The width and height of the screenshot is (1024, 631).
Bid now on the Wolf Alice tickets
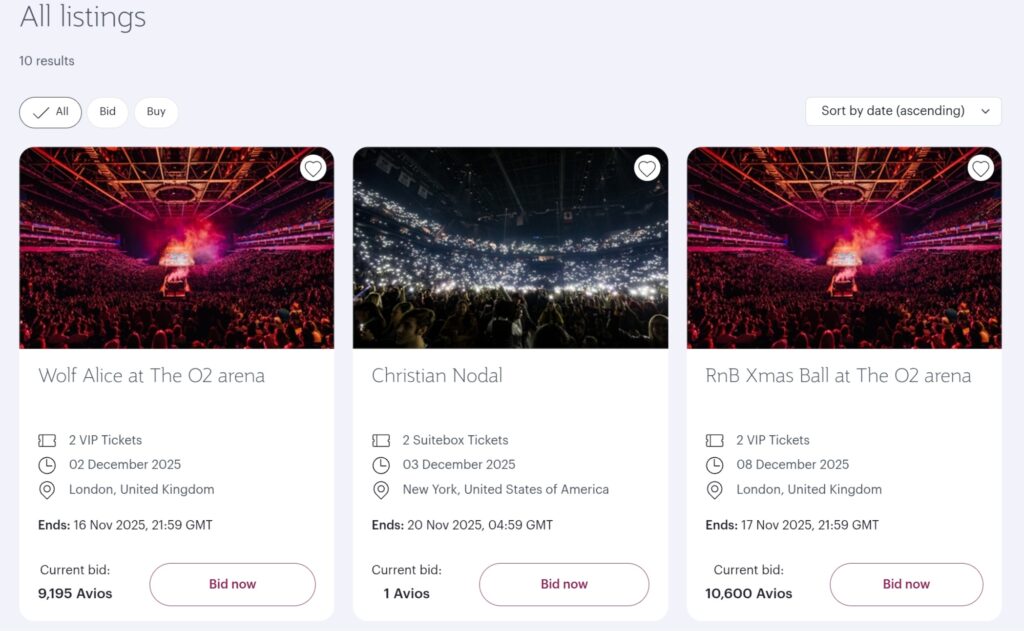click(x=232, y=584)
